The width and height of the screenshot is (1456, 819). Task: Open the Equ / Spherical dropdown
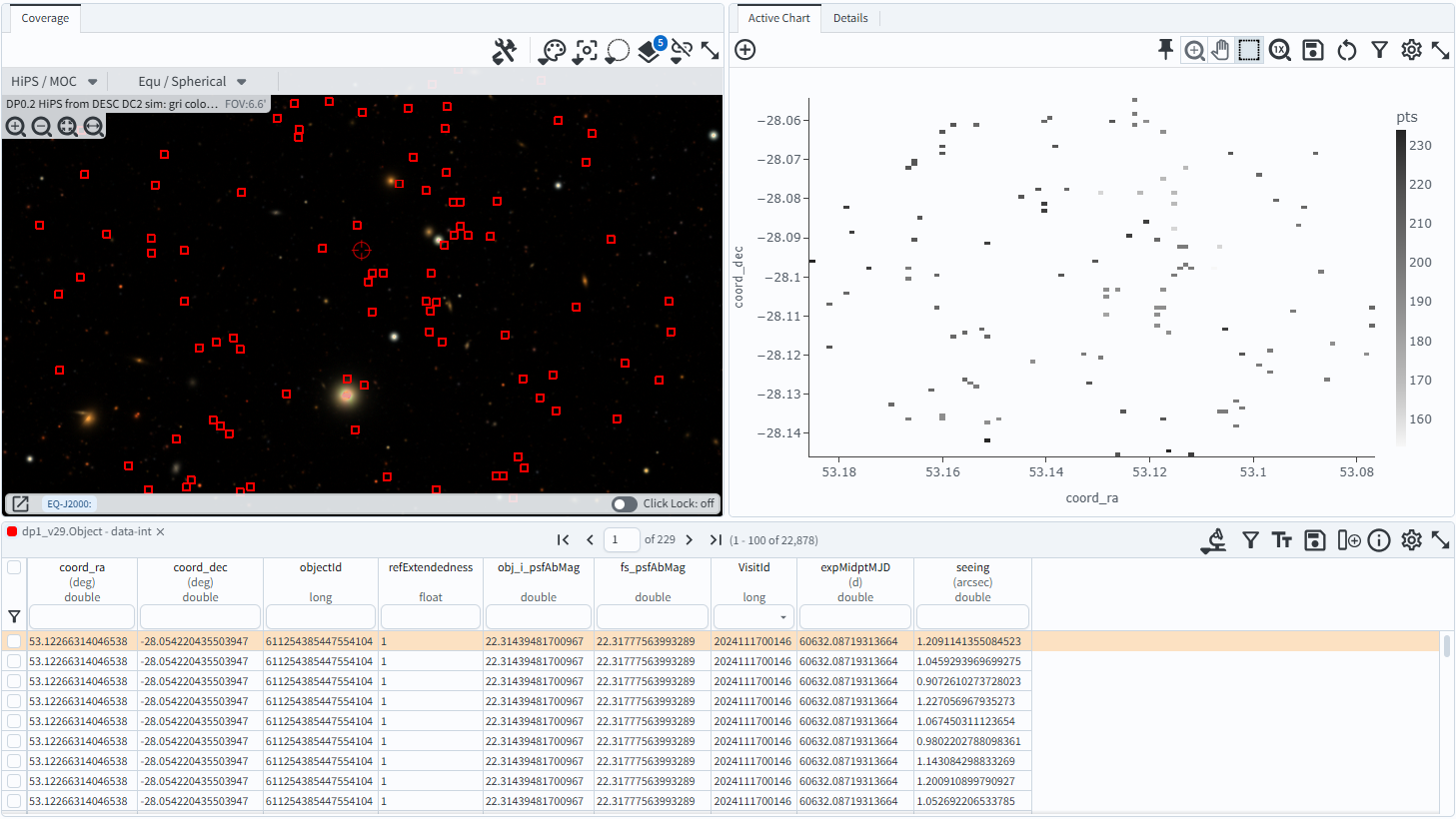click(x=192, y=82)
